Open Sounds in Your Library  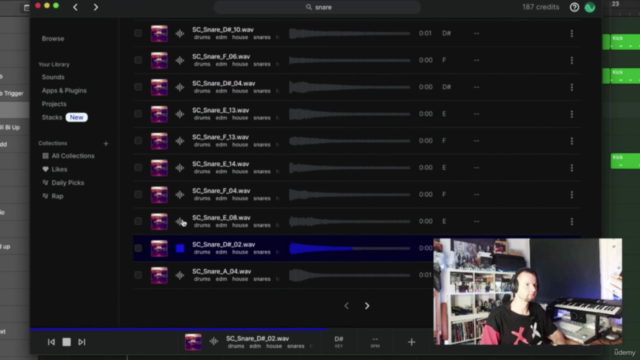53,77
